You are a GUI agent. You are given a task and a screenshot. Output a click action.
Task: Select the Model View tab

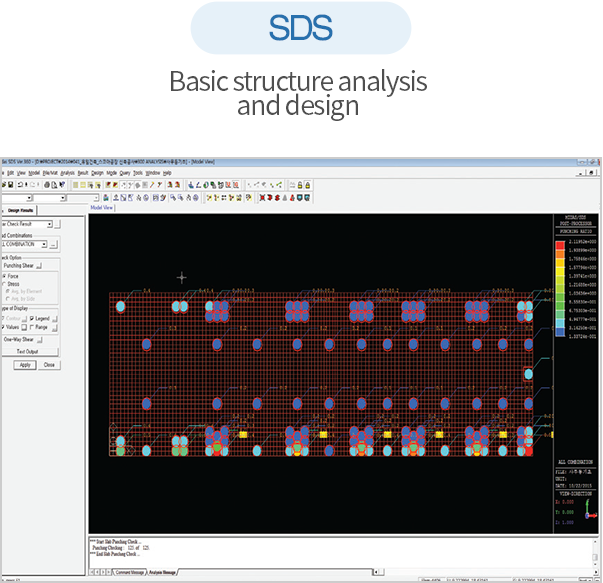(102, 208)
